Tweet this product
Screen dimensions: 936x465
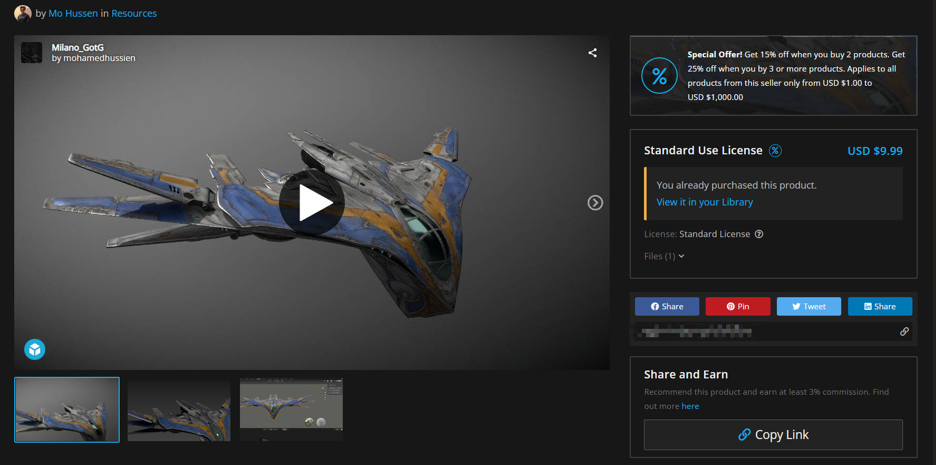809,306
